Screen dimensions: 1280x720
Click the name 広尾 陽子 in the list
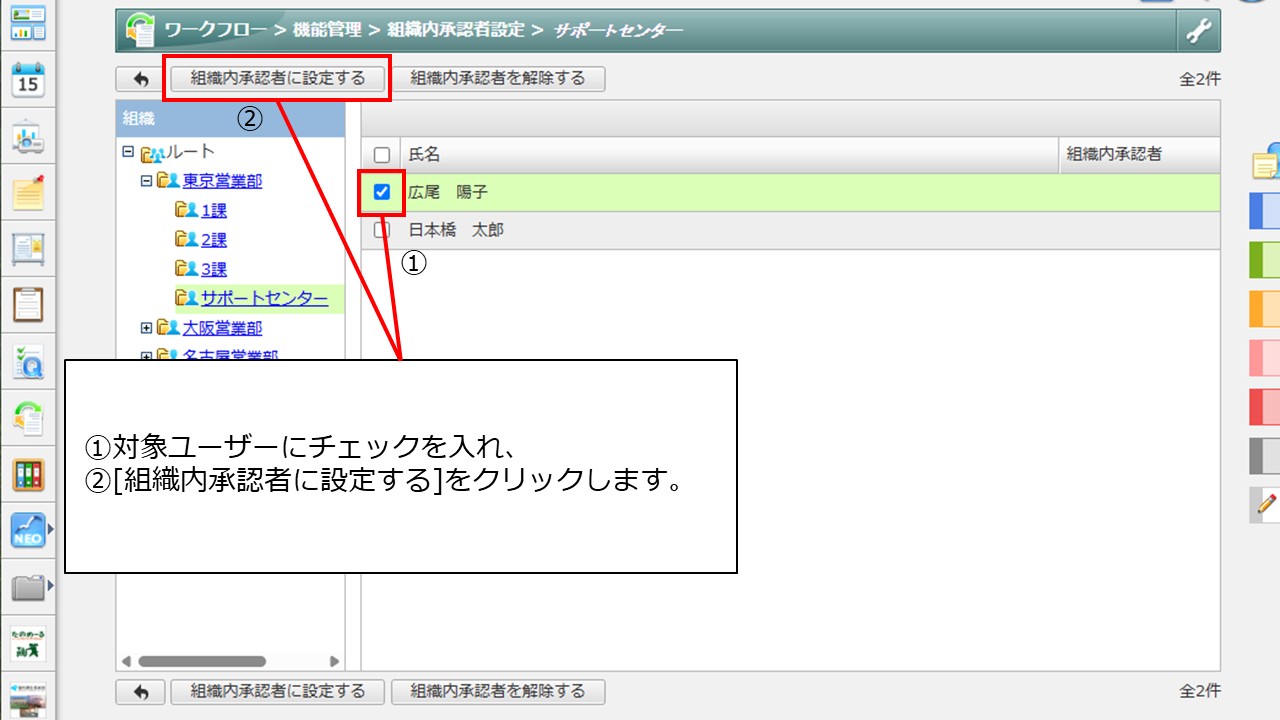coord(448,192)
